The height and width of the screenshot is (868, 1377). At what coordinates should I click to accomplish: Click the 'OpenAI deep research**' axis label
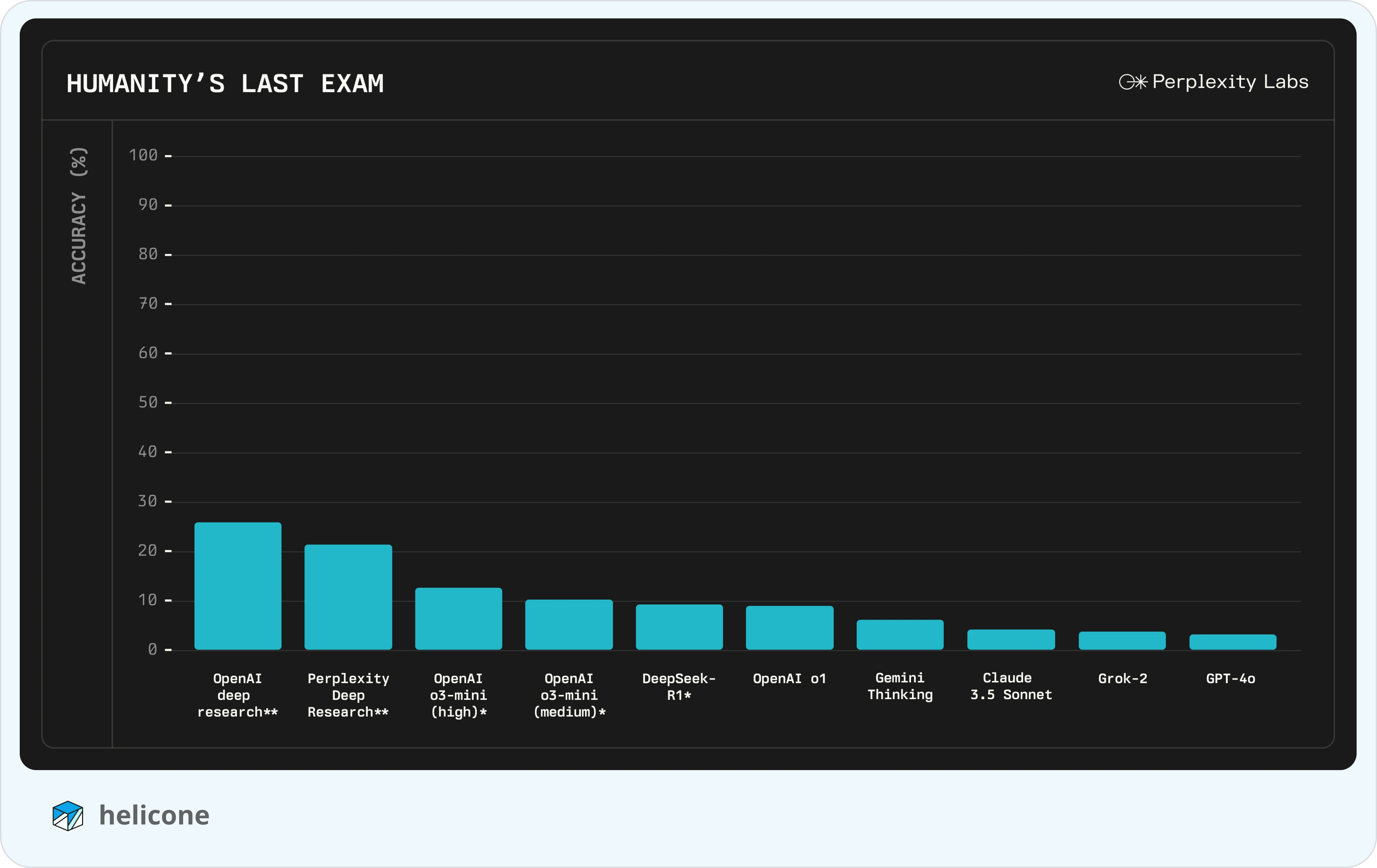(x=237, y=695)
